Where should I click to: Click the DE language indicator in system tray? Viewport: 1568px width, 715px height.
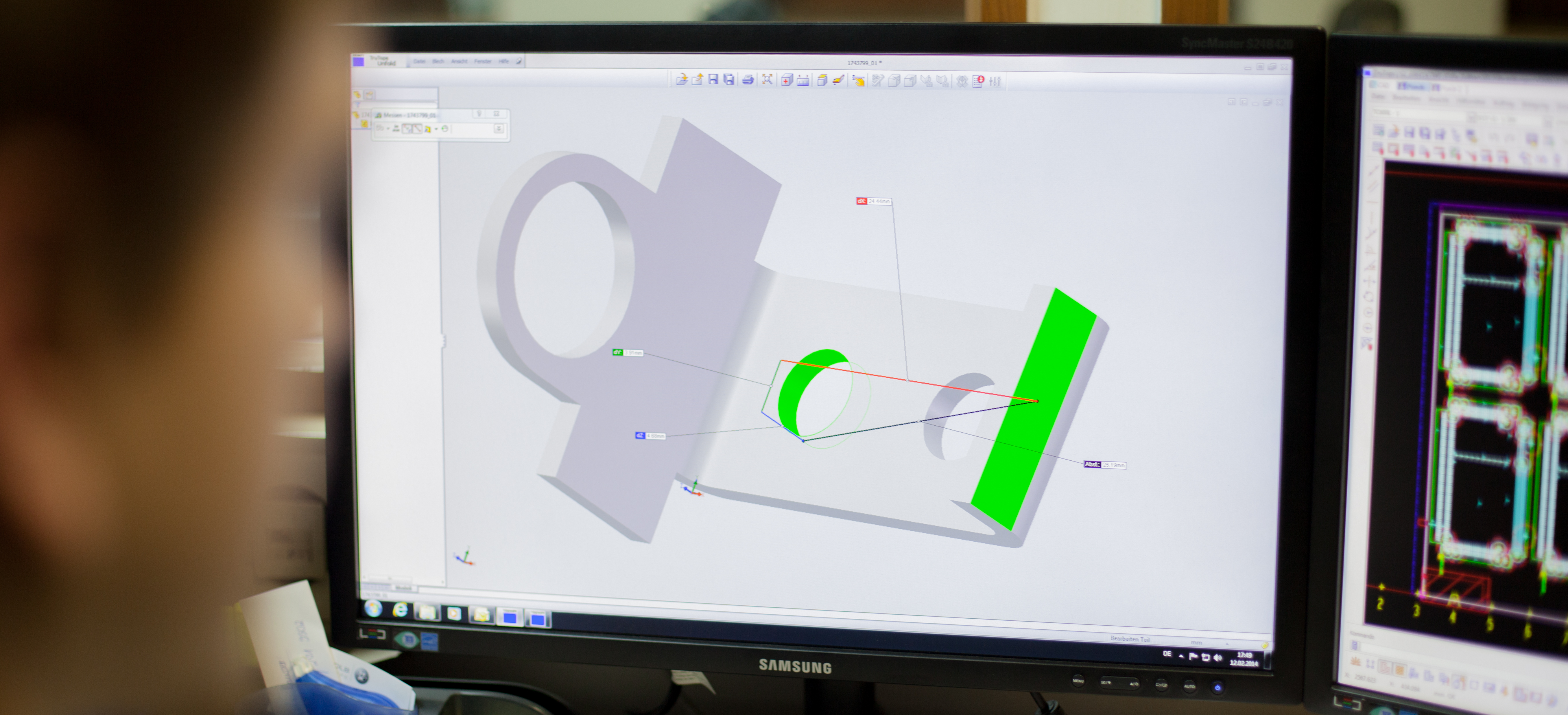(x=1167, y=653)
